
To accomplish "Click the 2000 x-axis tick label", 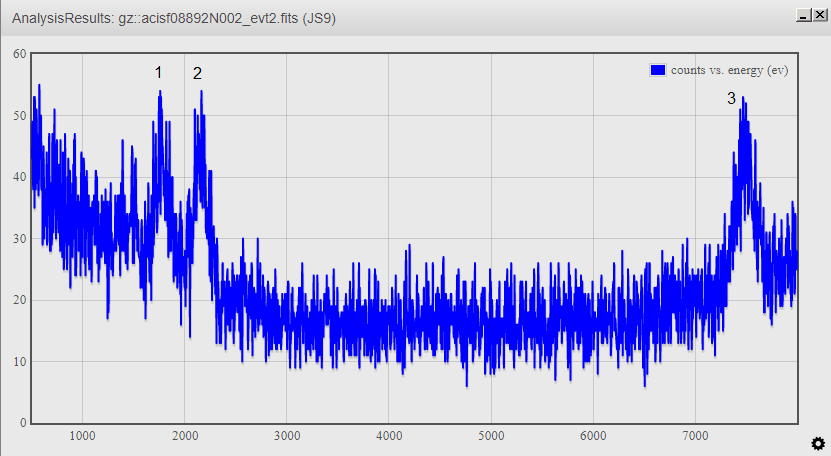I will (x=185, y=436).
